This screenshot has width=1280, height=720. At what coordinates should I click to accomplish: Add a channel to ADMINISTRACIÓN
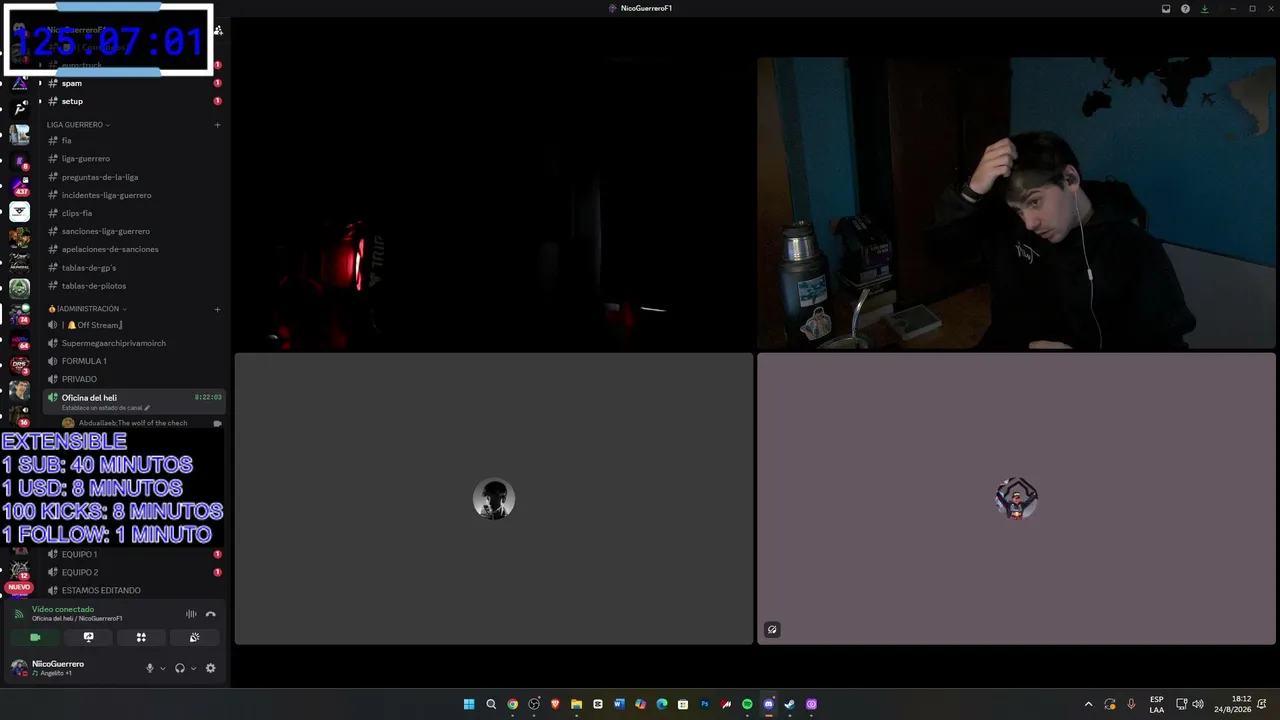click(x=217, y=309)
